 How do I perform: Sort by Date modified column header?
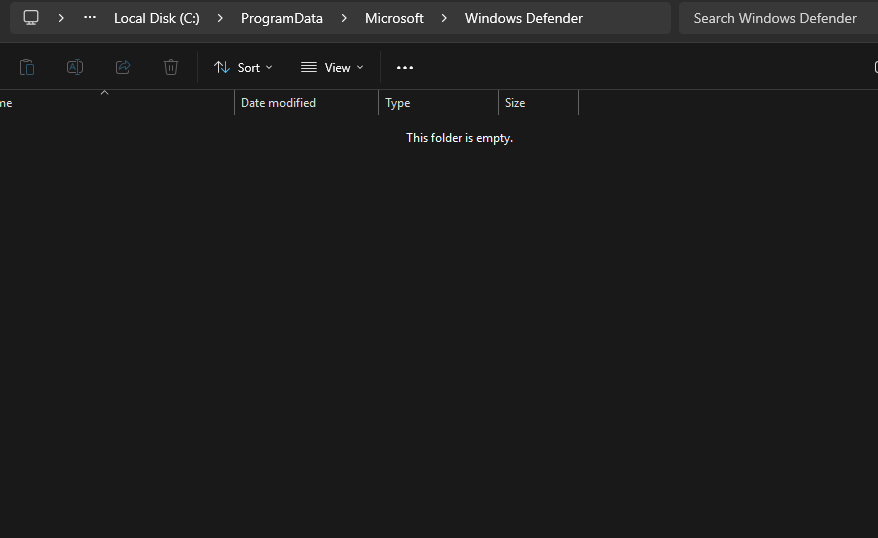pyautogui.click(x=306, y=103)
